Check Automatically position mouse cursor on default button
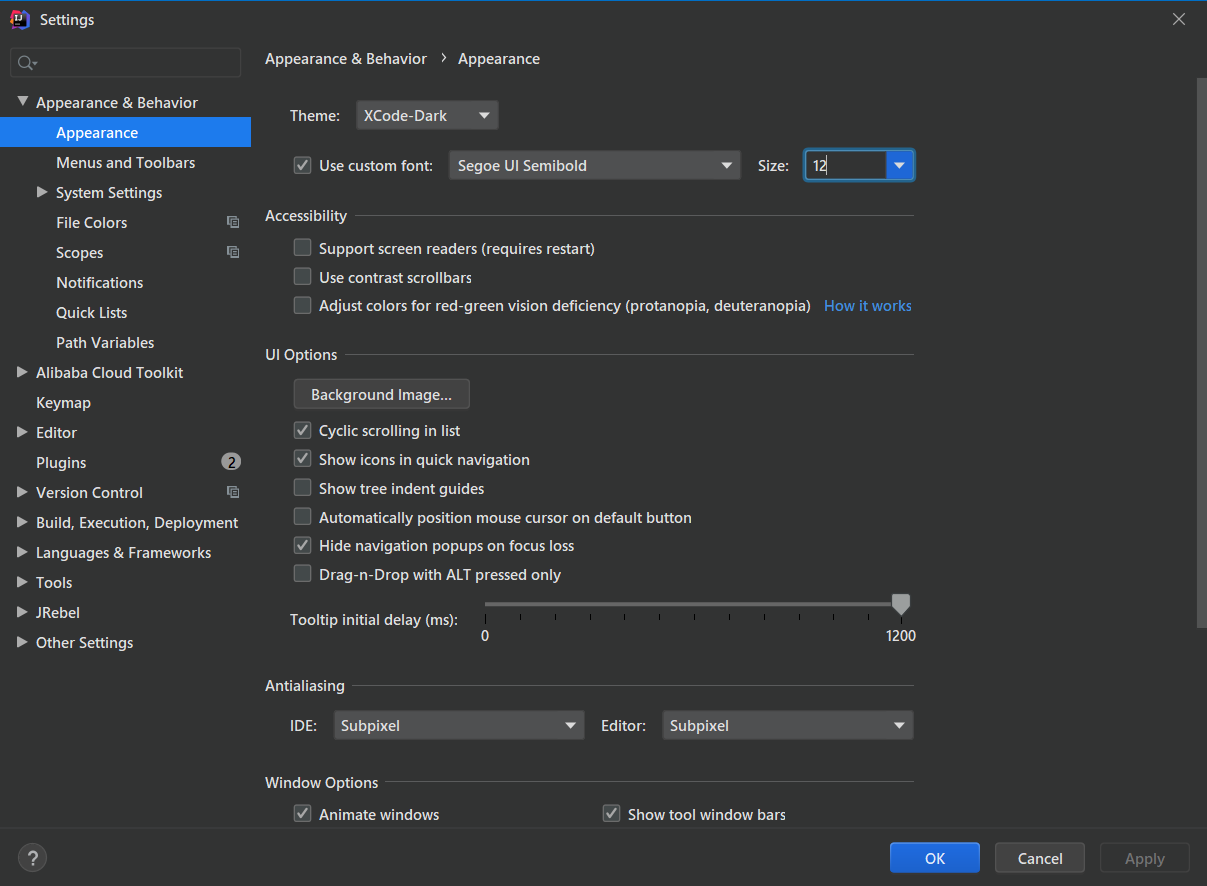Screen dimensions: 1207x886 [x=302, y=518]
